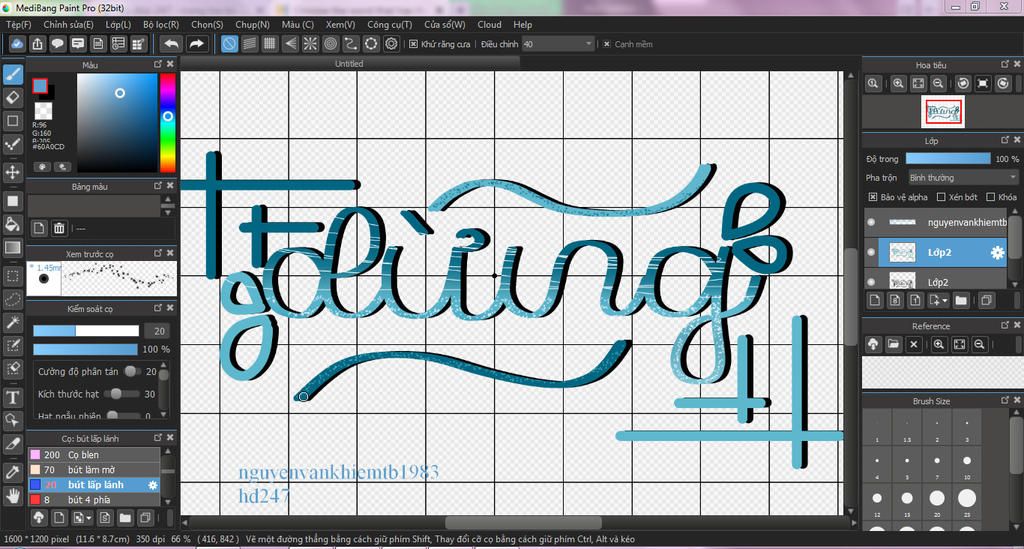Screen dimensions: 1024x549
Task: Open the snap settings gear icon
Action: coord(391,44)
